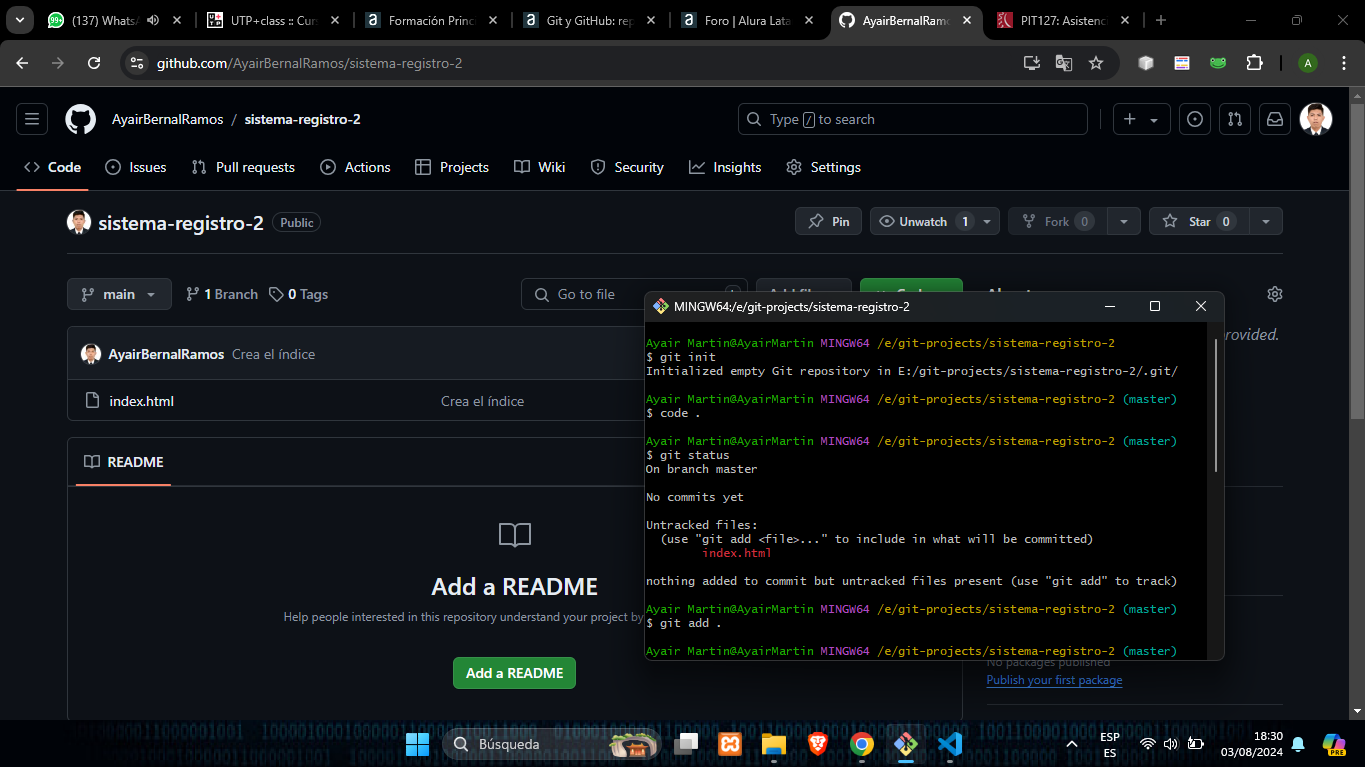Open the Copilot icon in the system tray
1365x767 pixels.
pos(1333,744)
